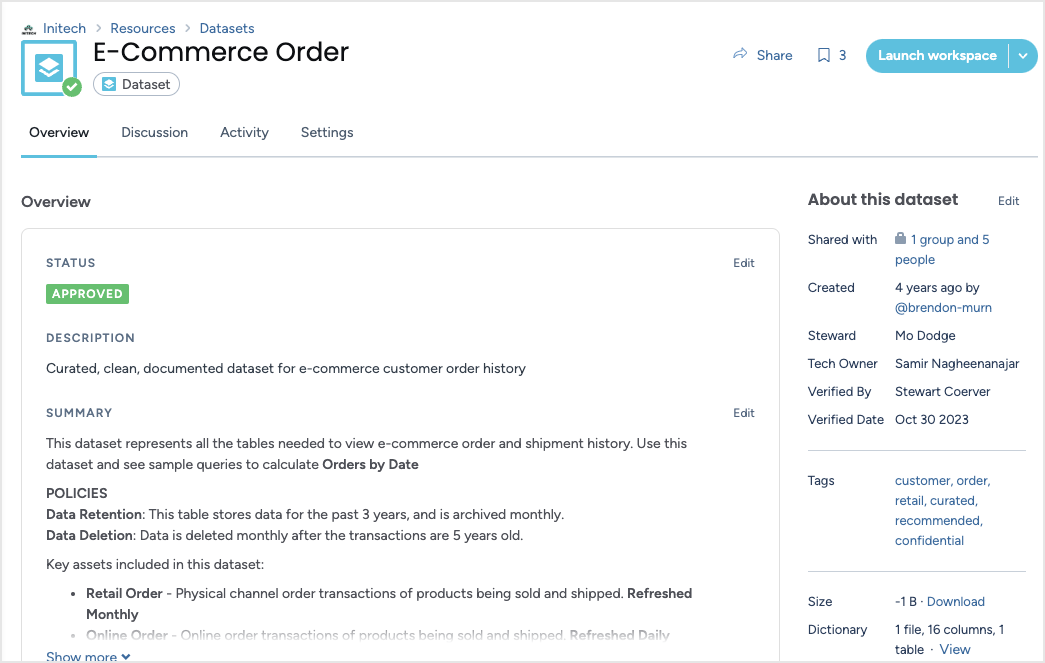Click the DESCRIPTION section label

pos(90,338)
